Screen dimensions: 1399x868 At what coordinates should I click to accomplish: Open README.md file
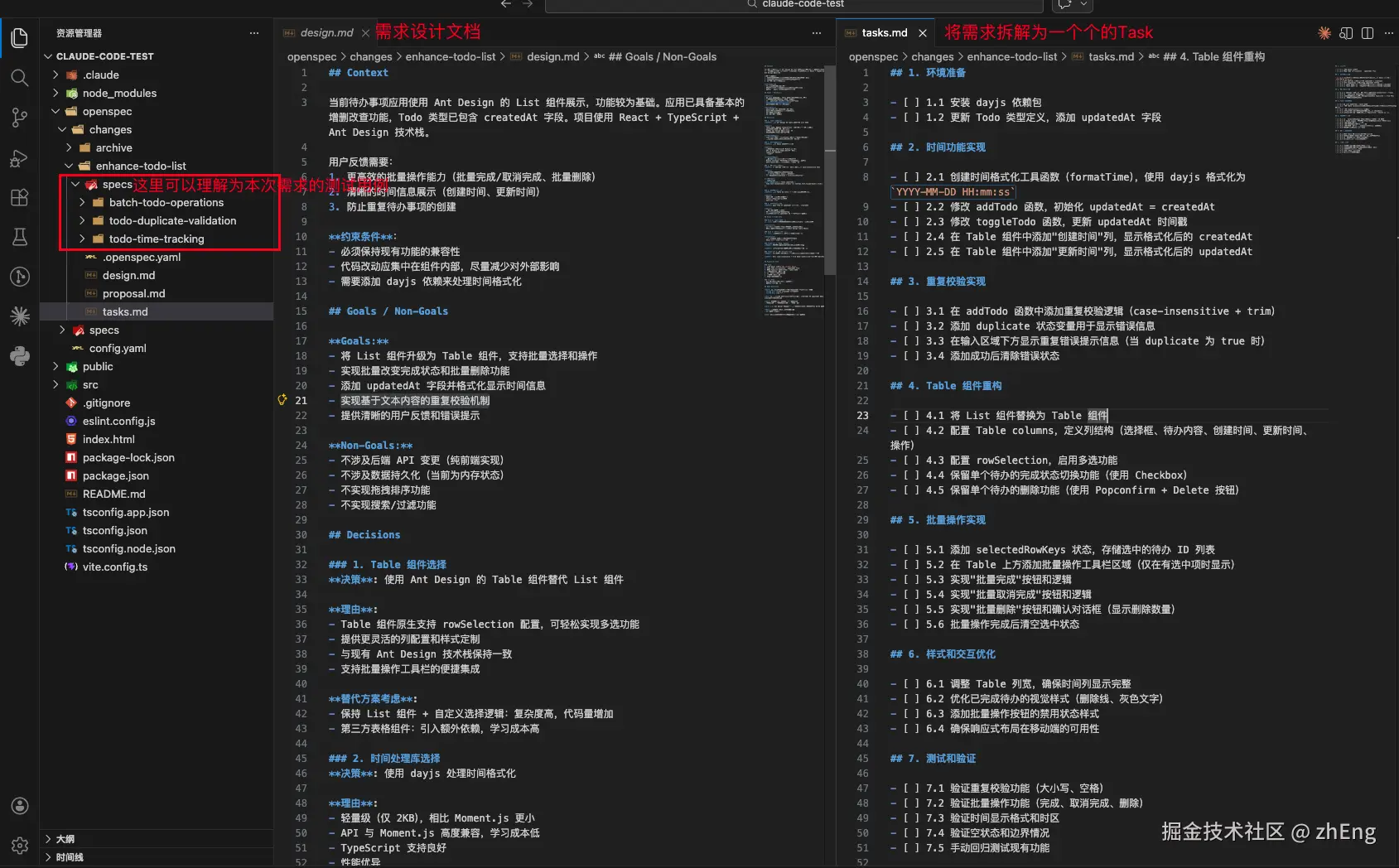point(113,494)
